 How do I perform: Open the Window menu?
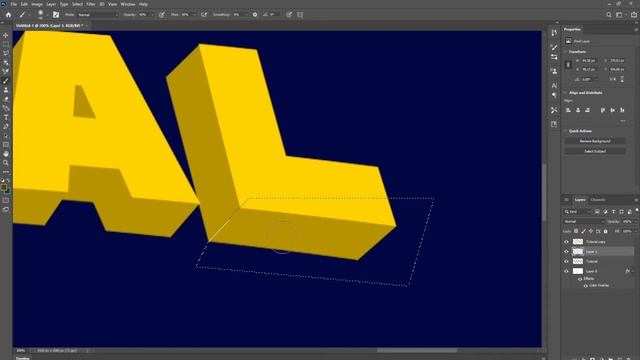(128, 4)
